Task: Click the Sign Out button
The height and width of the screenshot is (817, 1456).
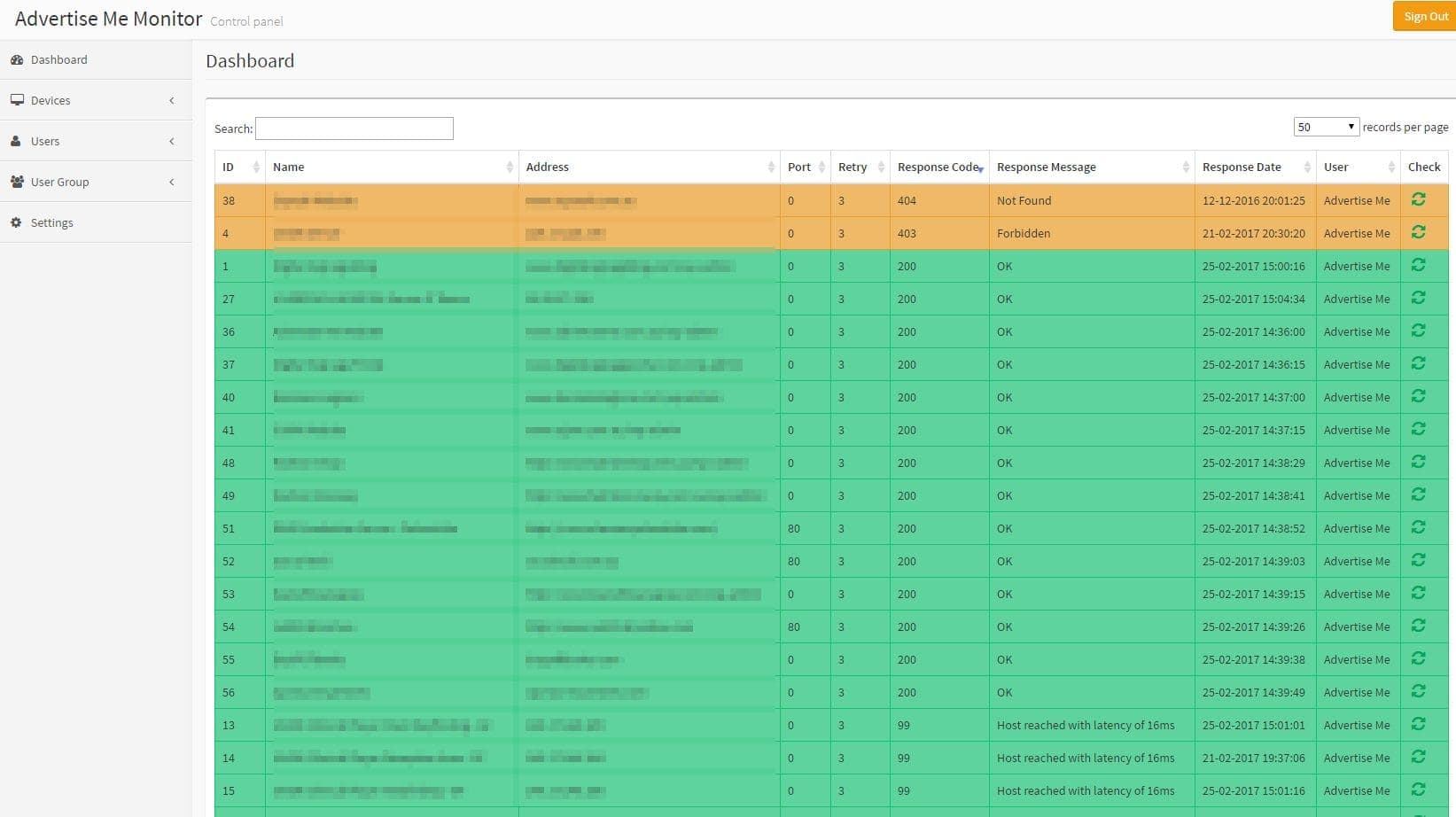Action: click(1425, 16)
